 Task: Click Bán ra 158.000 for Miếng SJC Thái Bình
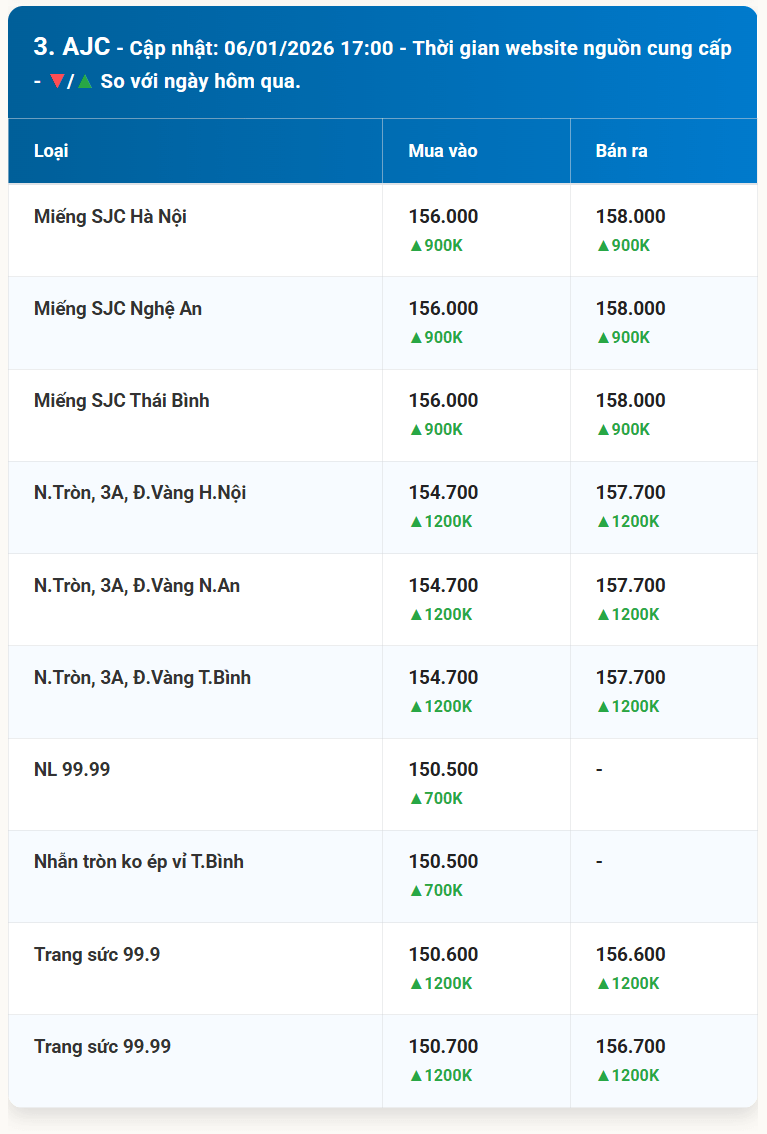point(630,400)
